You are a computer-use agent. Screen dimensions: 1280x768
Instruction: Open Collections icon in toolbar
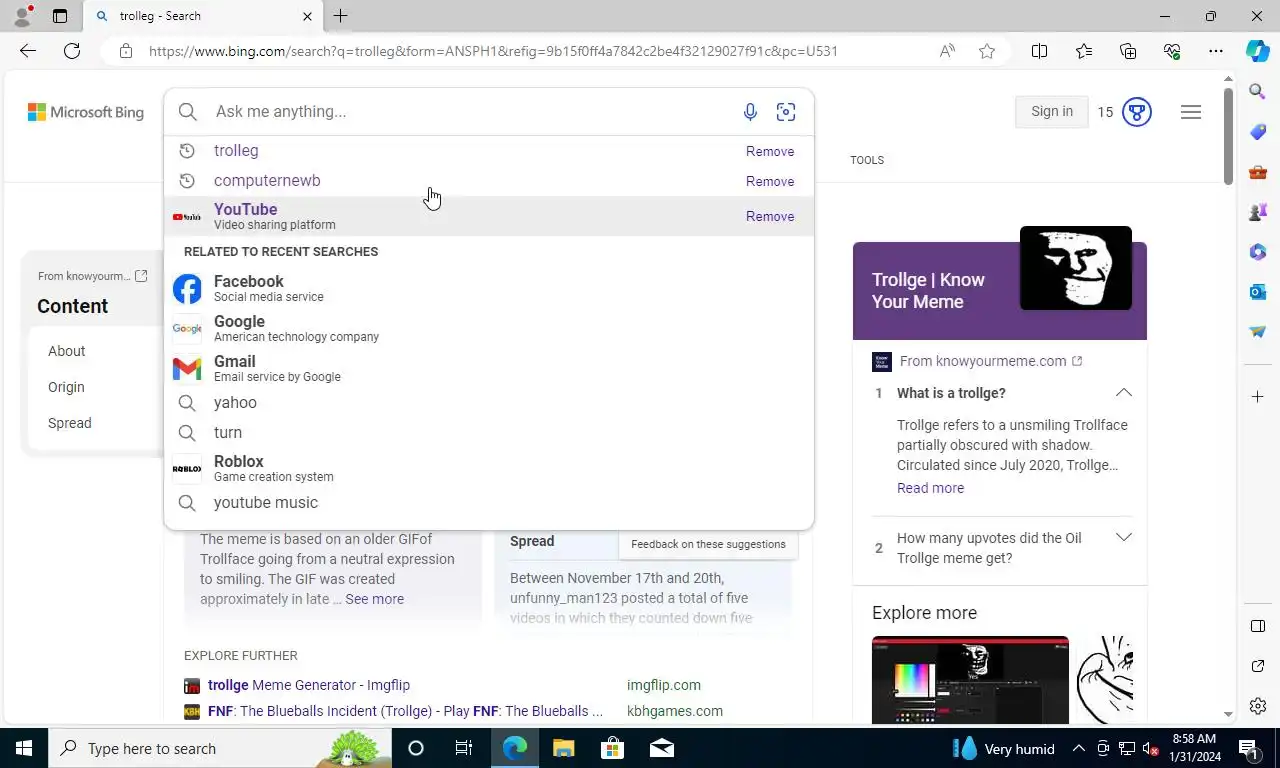click(x=1128, y=51)
